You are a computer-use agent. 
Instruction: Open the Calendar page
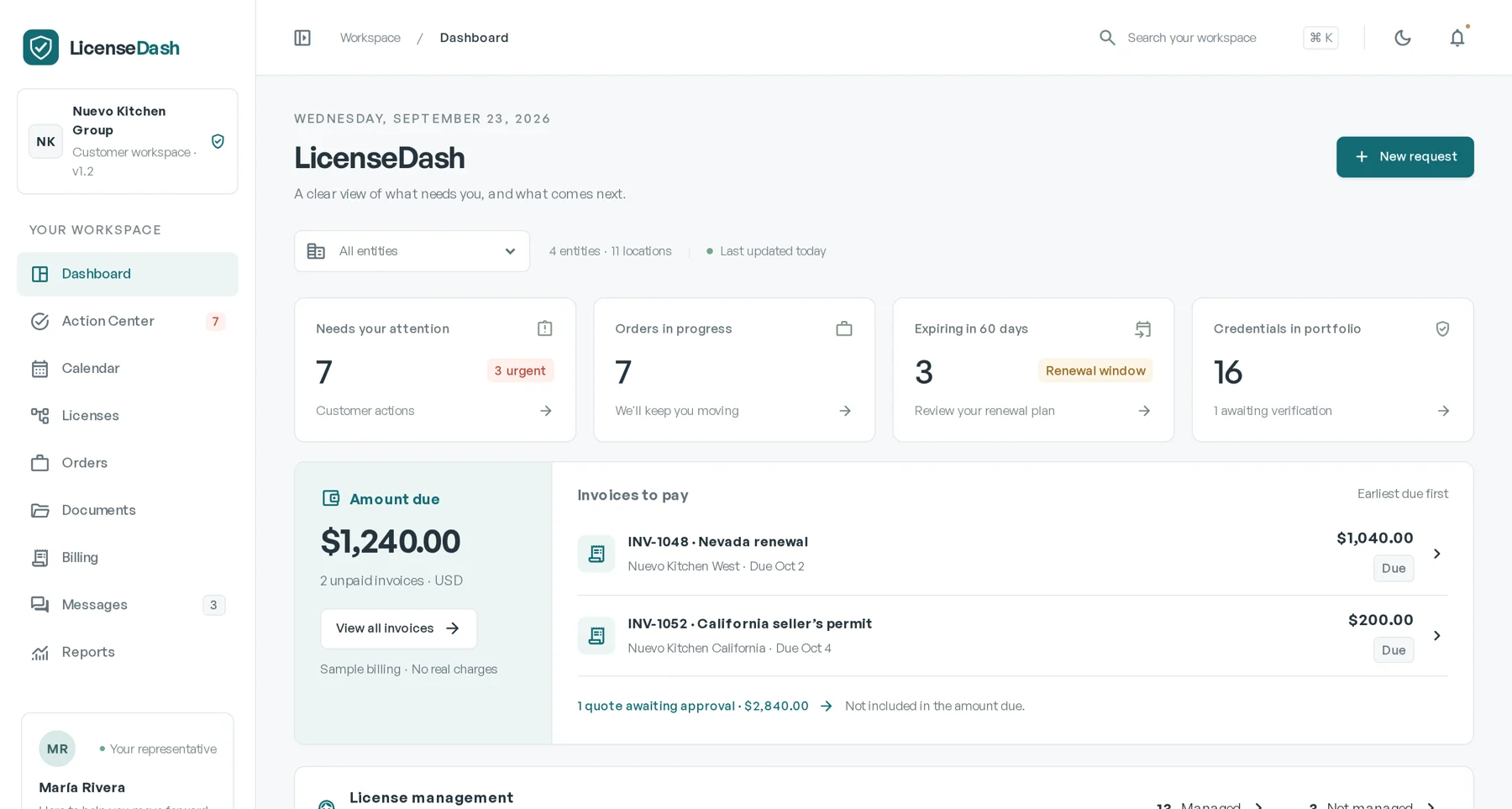[x=128, y=368]
